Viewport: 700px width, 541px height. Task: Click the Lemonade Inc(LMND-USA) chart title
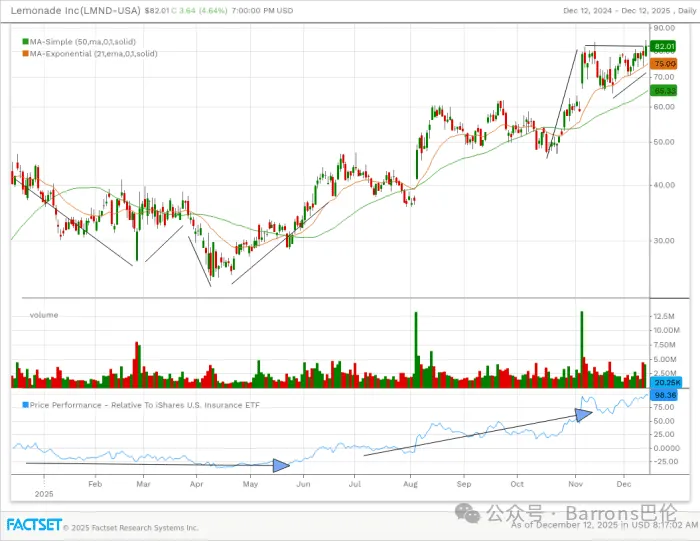74,10
